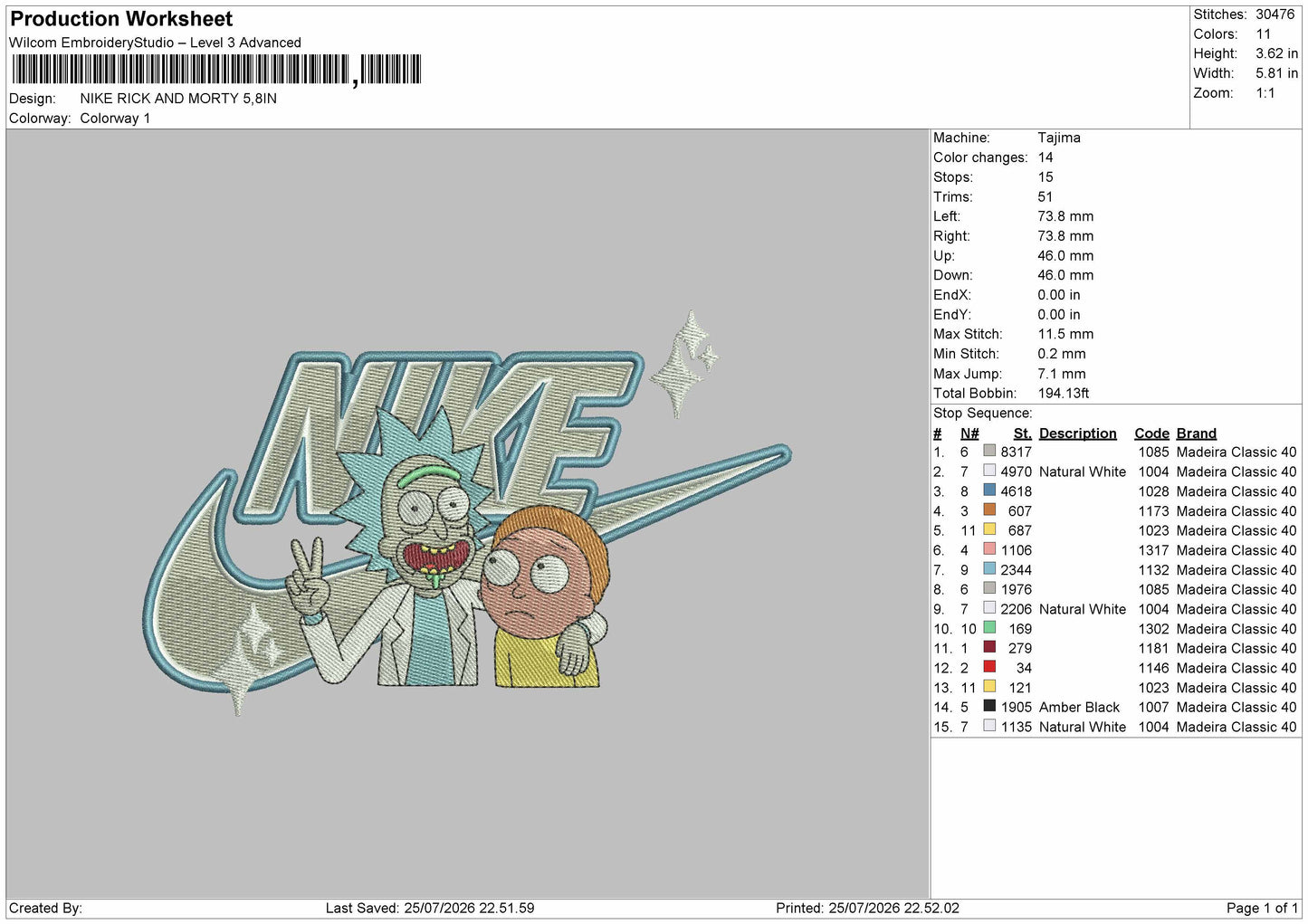1308x924 pixels.
Task: Click the 'Production Worksheet' heading
Action: [121, 19]
